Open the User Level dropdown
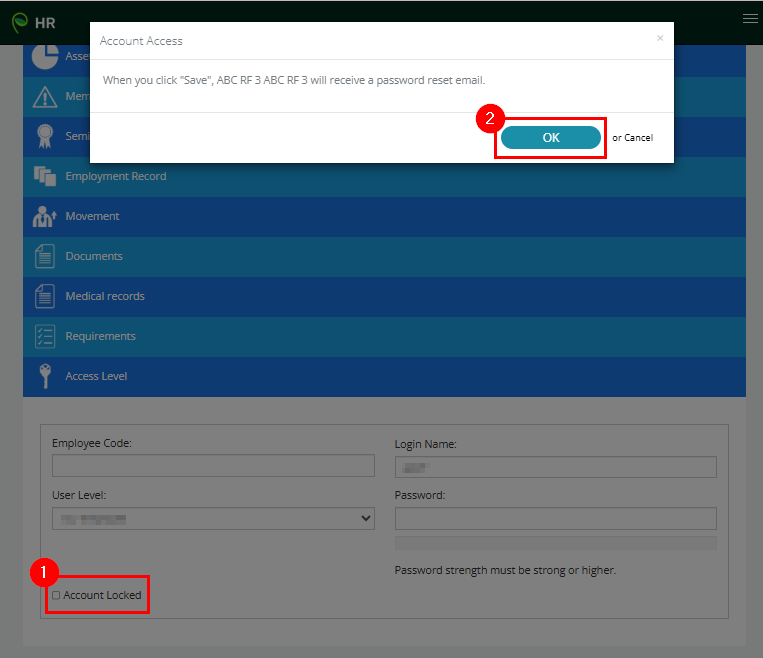Viewport: 763px width, 658px height. click(213, 518)
